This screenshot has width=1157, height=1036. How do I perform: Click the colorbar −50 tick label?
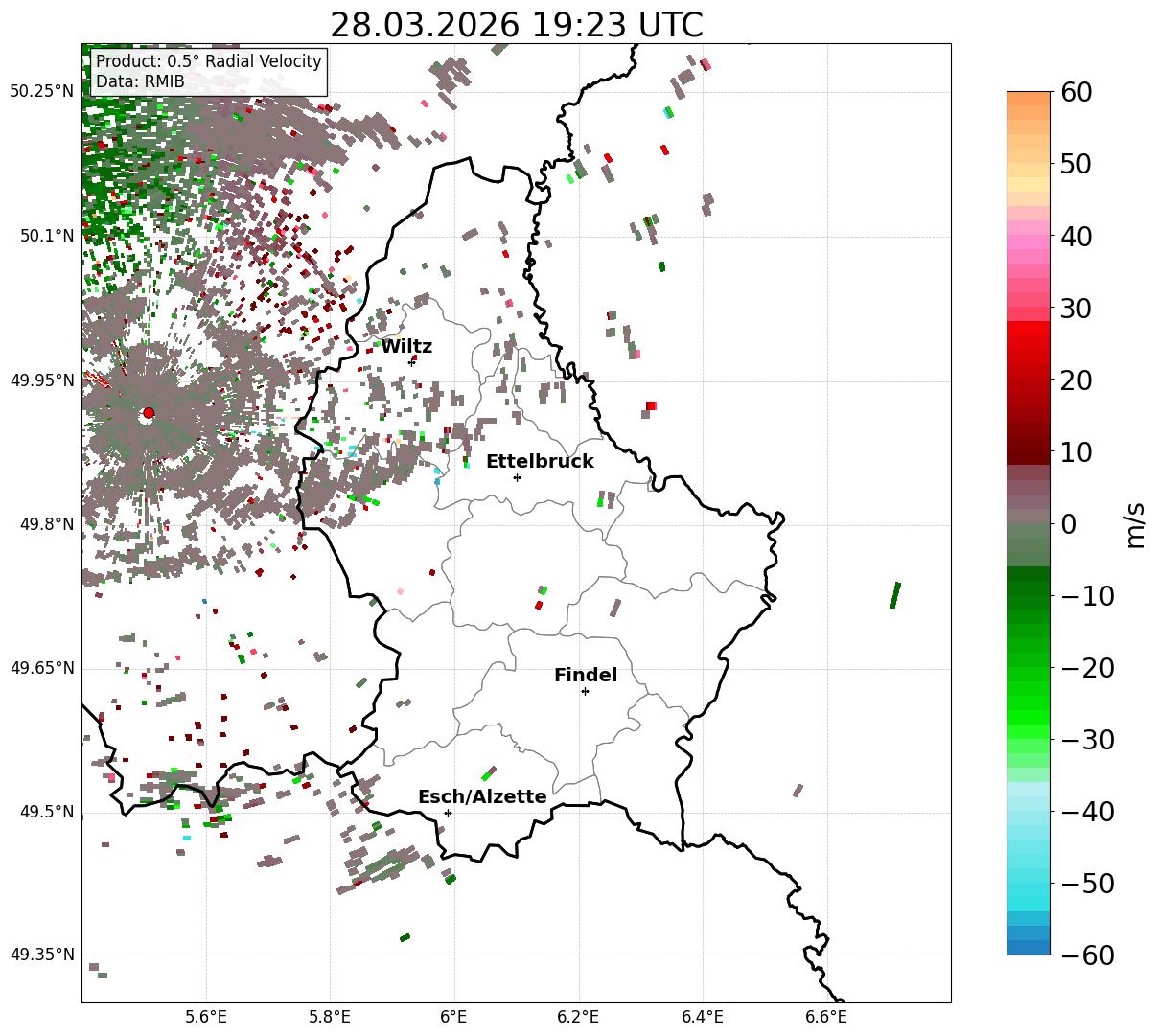pyautogui.click(x=1087, y=883)
